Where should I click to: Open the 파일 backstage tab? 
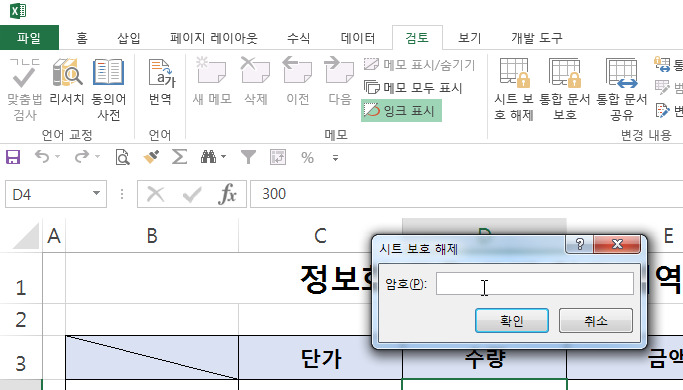(x=29, y=38)
